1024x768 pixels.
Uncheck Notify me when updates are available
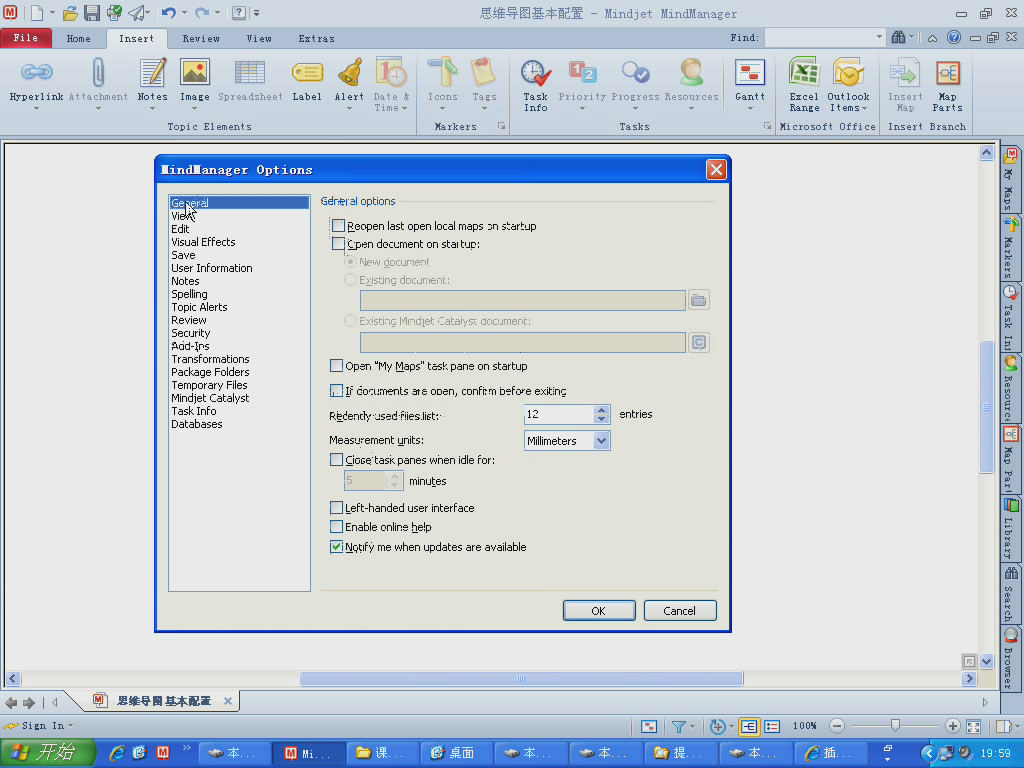(336, 547)
